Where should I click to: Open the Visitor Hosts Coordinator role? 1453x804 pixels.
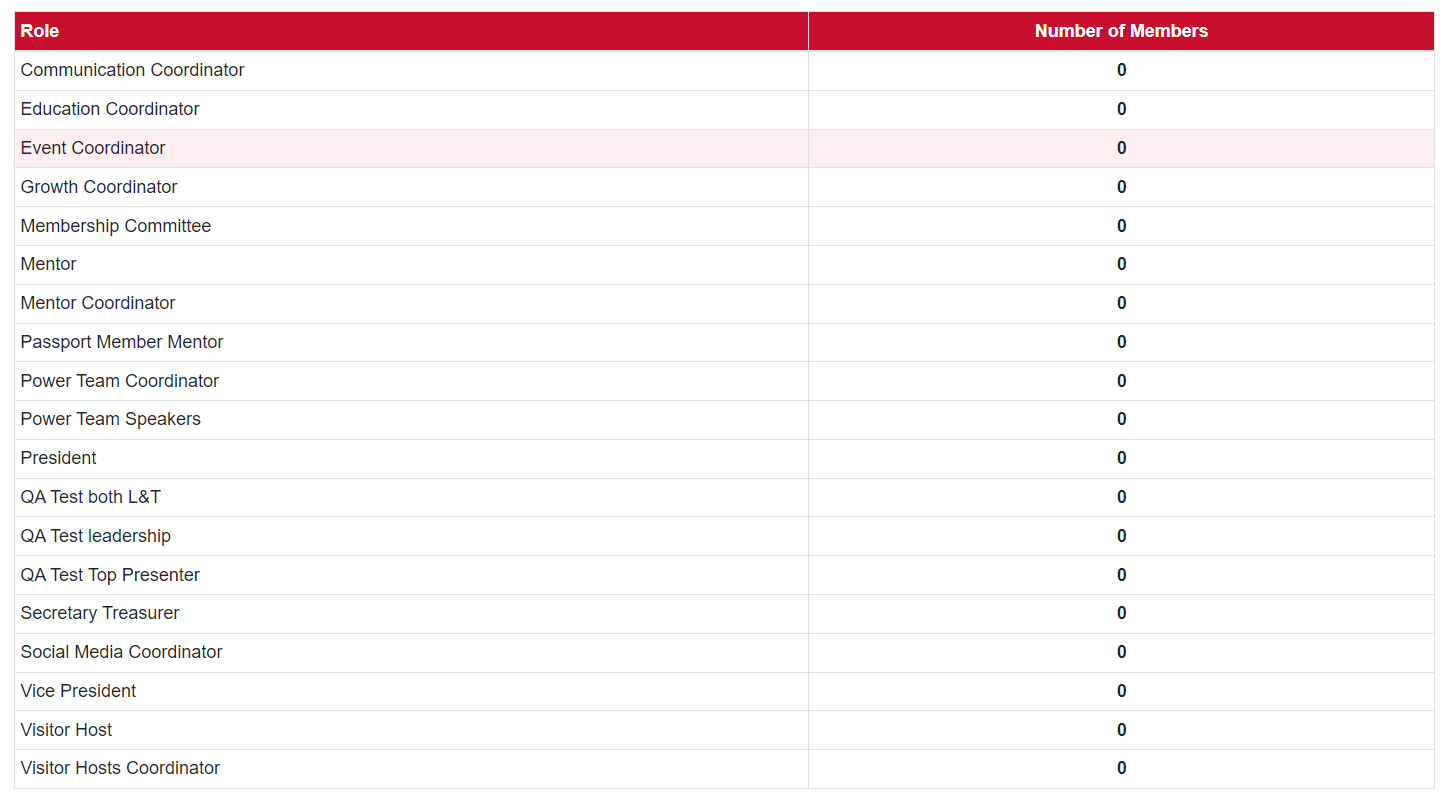coord(120,768)
